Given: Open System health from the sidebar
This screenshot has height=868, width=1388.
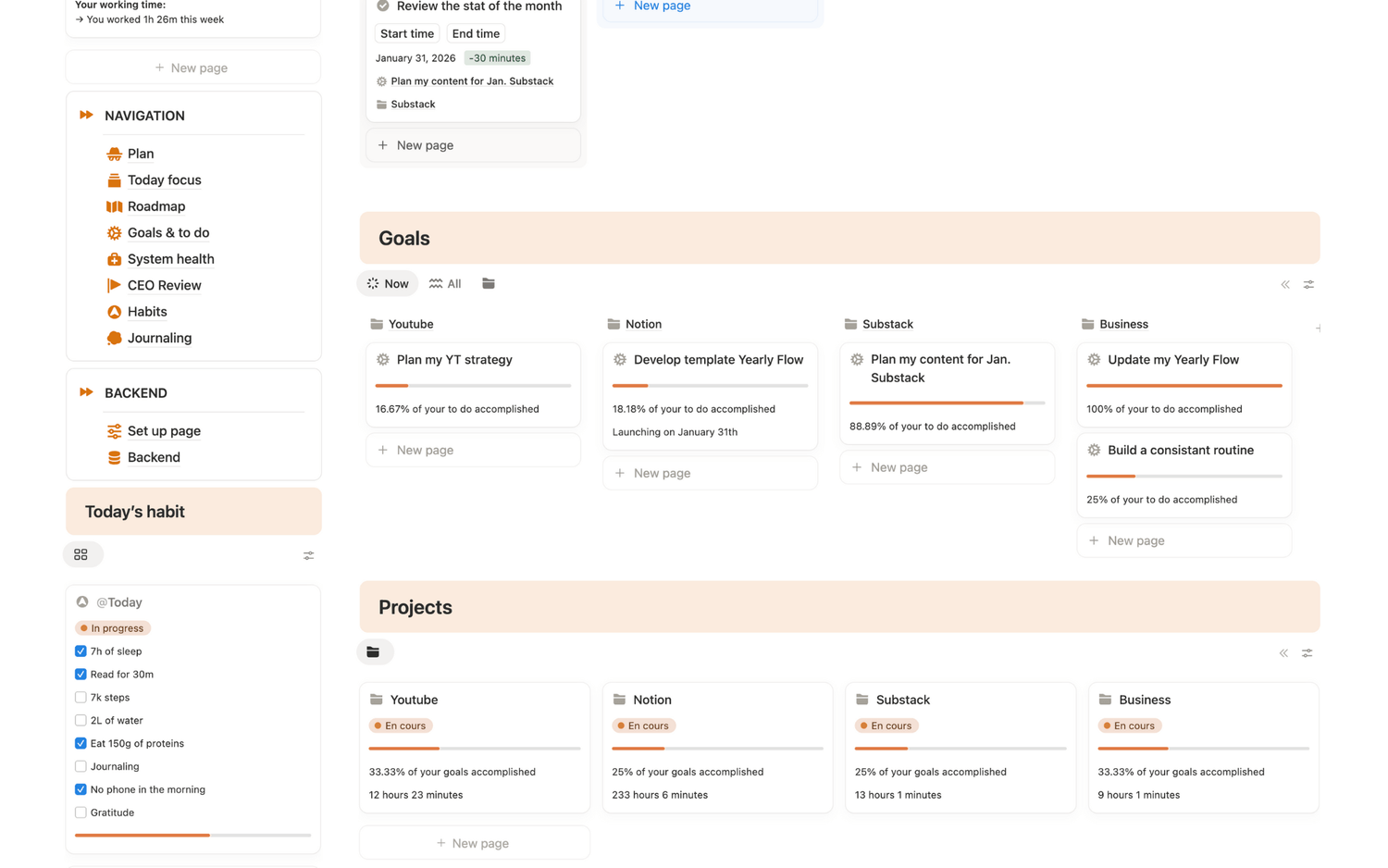Looking at the screenshot, I should (x=168, y=259).
